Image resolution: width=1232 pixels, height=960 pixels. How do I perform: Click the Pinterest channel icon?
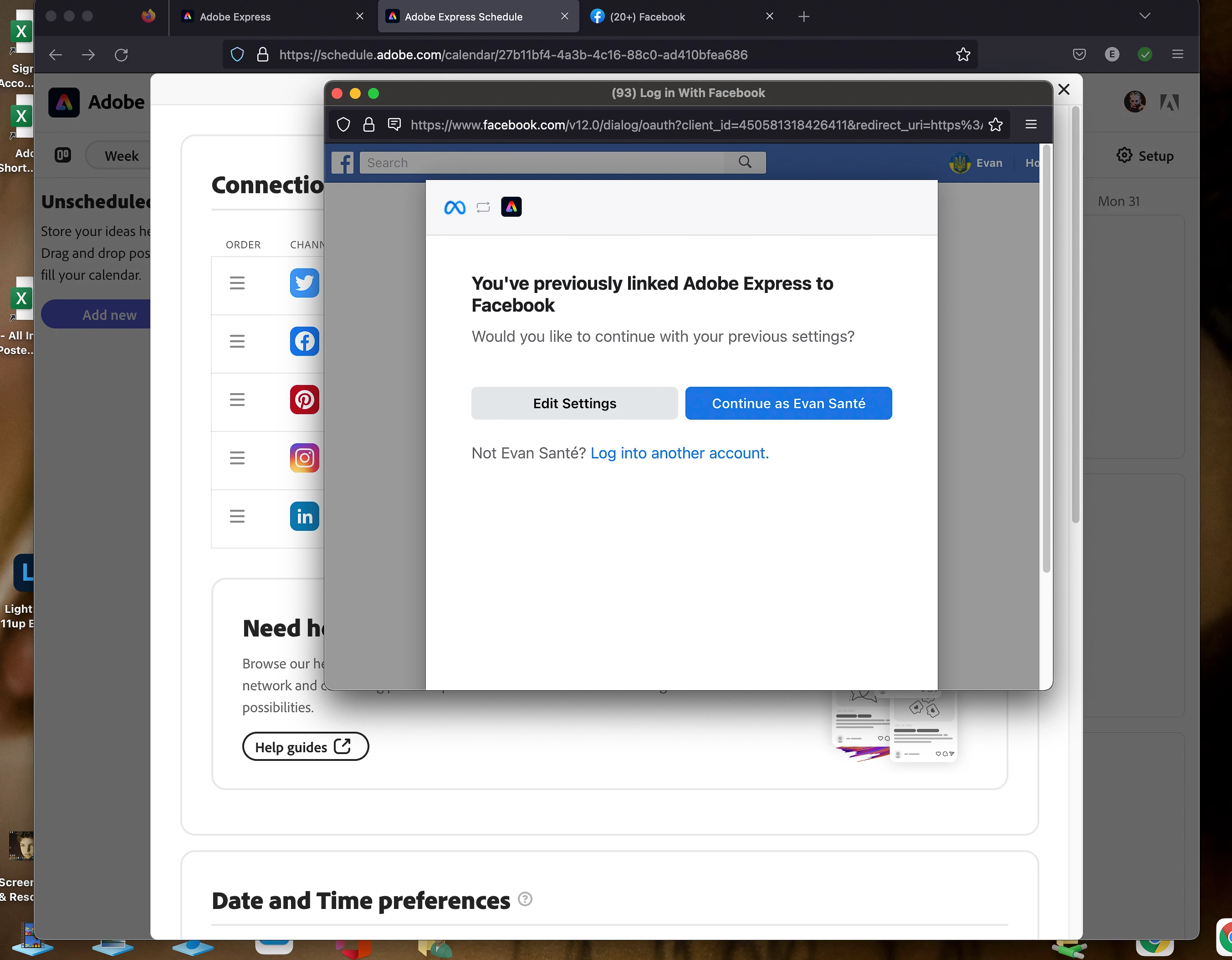coord(304,400)
